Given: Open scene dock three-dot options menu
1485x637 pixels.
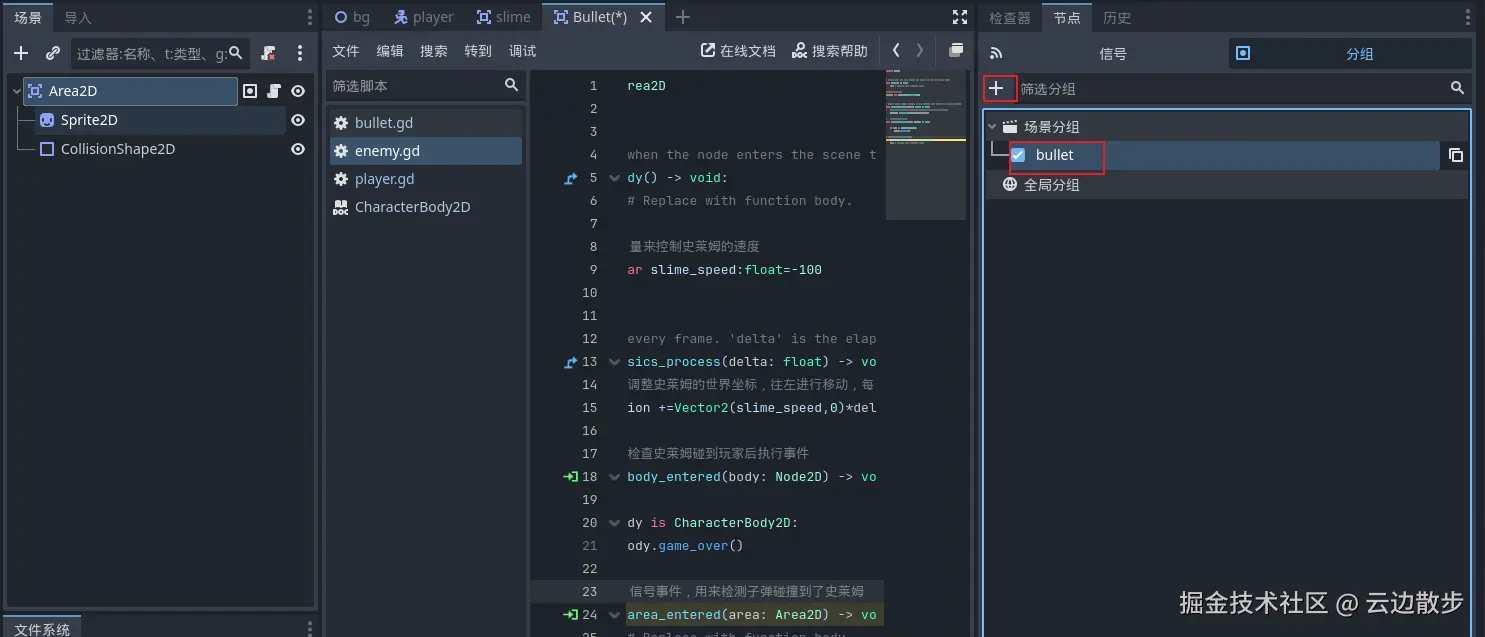Looking at the screenshot, I should (x=299, y=53).
